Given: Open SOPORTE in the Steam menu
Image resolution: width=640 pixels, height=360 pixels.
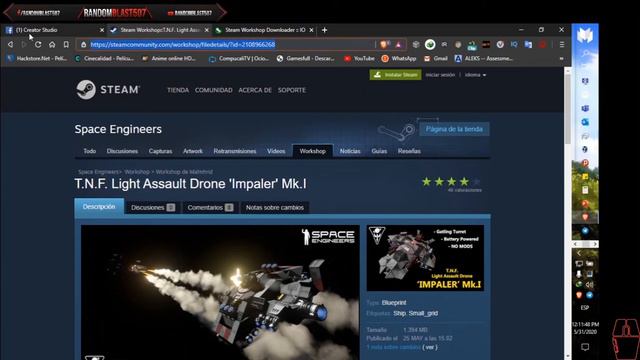Looking at the screenshot, I should [291, 90].
